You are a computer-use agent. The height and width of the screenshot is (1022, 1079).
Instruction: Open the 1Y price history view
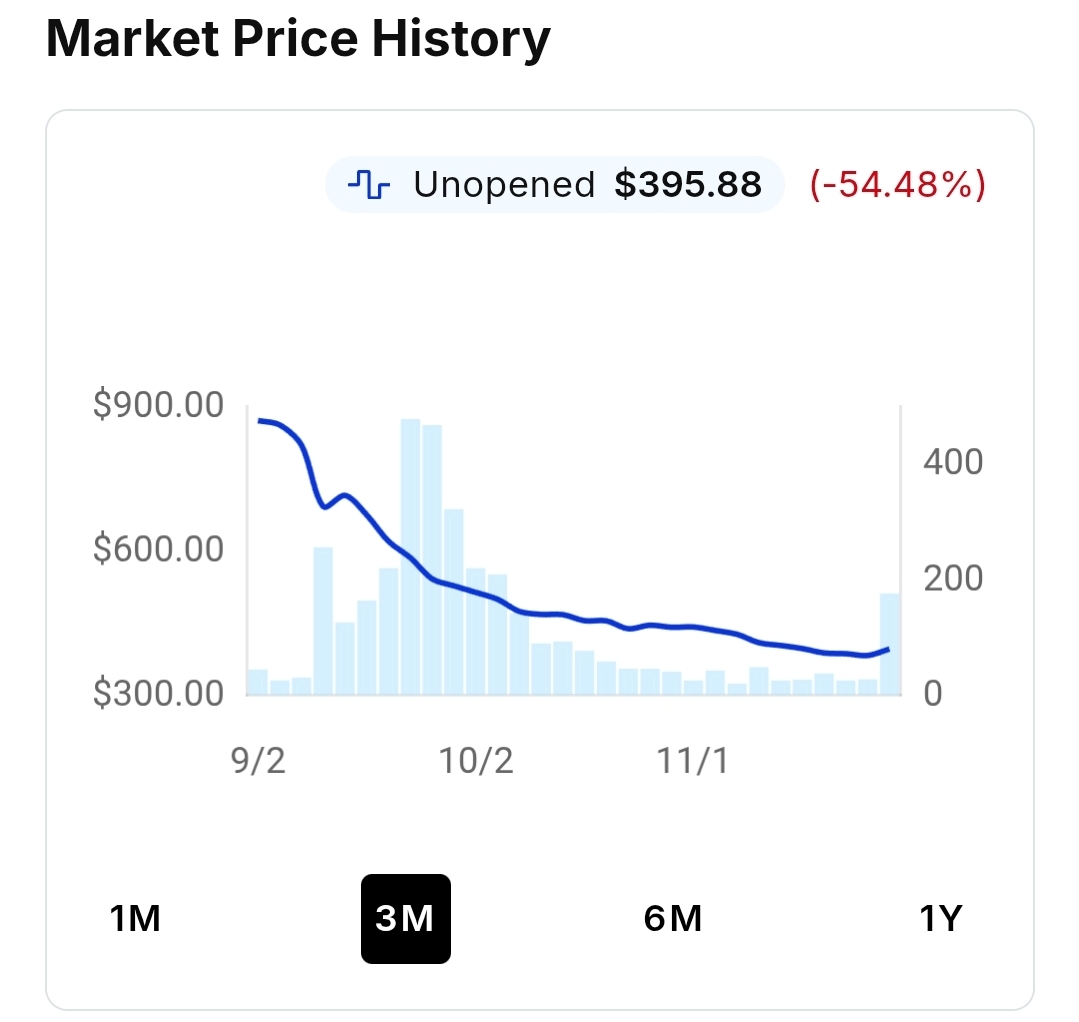[x=940, y=918]
